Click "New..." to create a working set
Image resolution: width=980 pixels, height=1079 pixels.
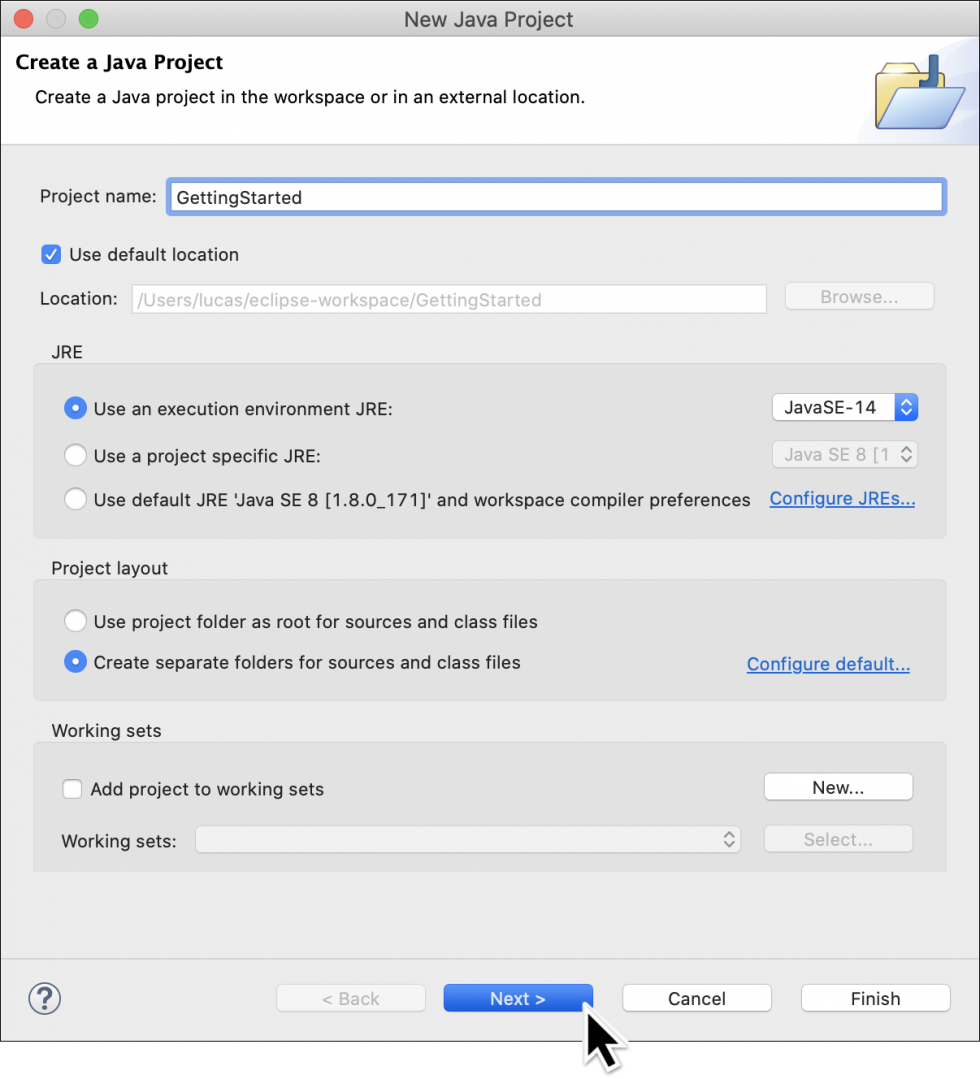(838, 786)
